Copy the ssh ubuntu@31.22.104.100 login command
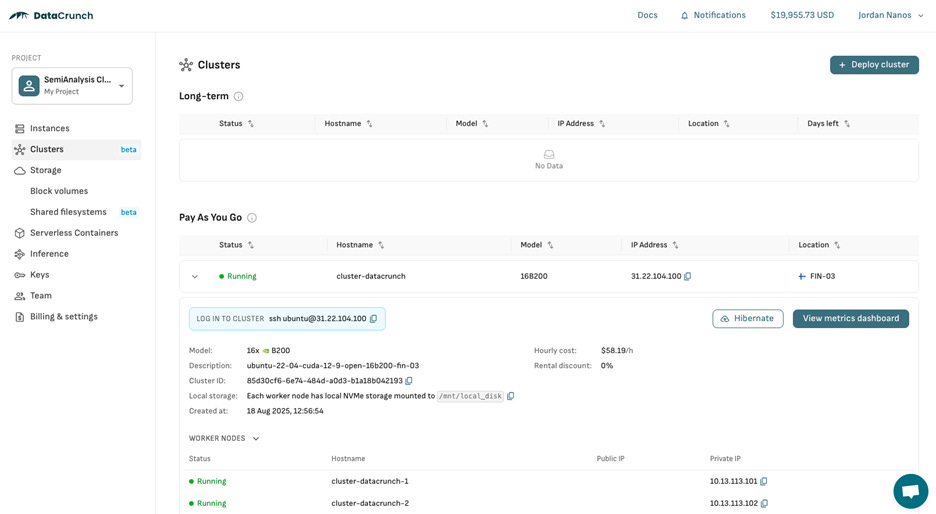 coord(374,319)
